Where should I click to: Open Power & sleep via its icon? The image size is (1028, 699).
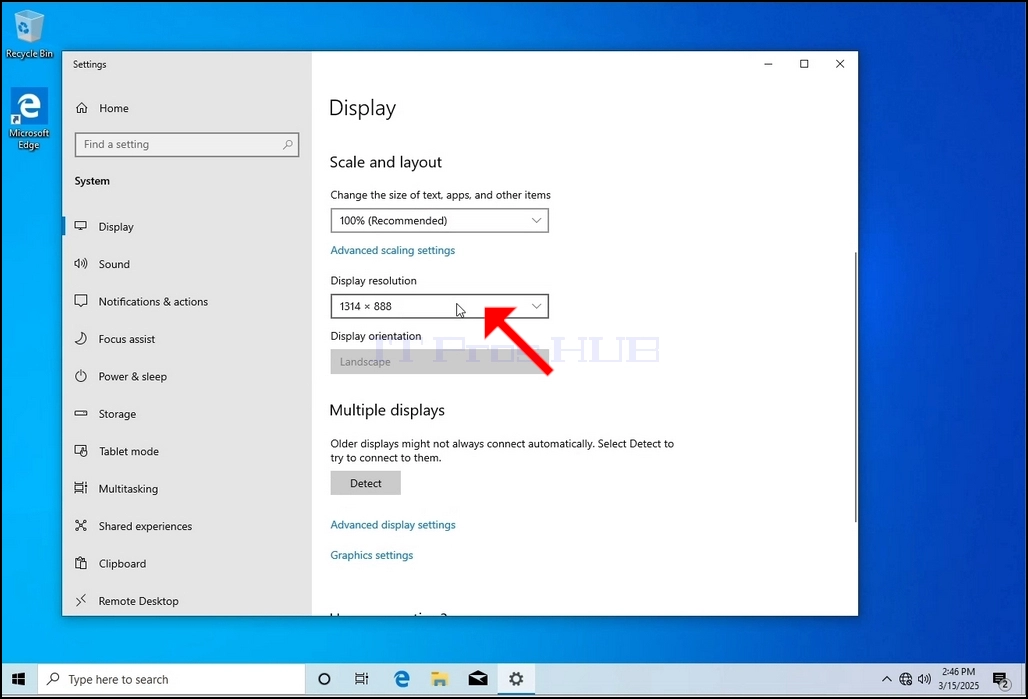(x=81, y=376)
